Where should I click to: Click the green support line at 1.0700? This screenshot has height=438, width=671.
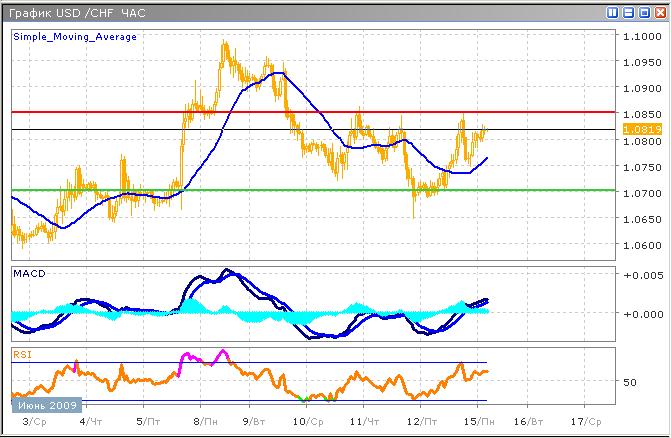pos(300,190)
